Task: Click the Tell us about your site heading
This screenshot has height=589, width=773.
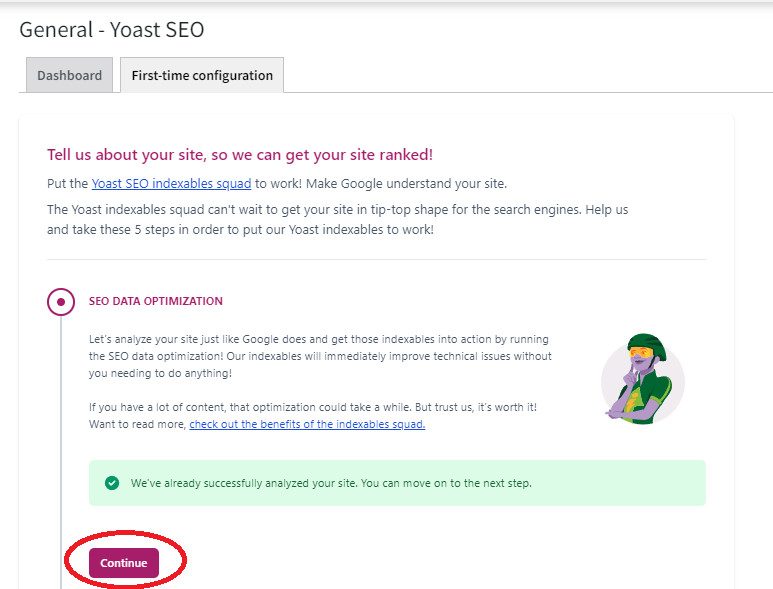Action: tap(240, 155)
